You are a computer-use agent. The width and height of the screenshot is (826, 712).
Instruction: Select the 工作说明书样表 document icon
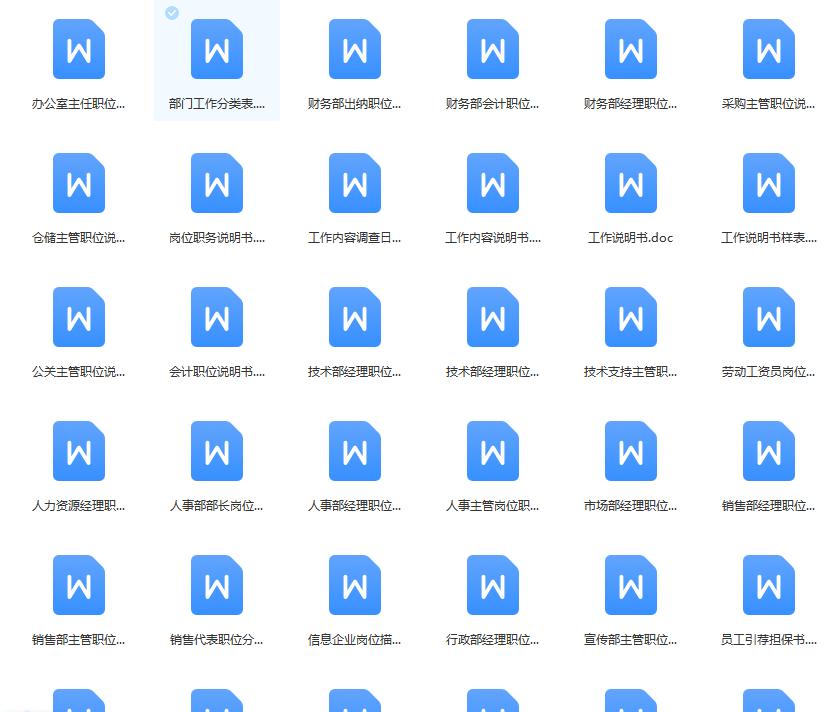pos(769,183)
